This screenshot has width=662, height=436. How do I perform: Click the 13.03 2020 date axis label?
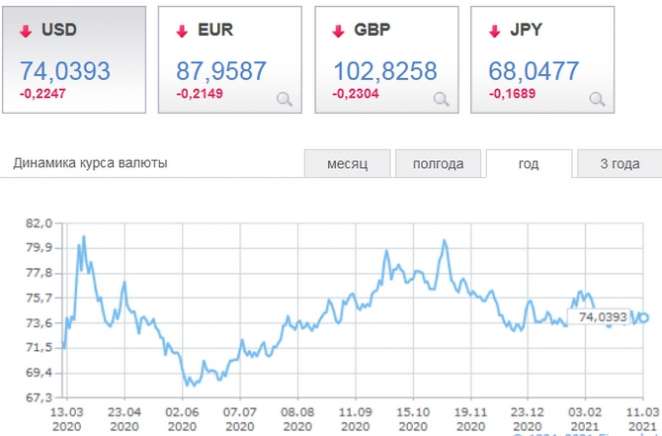[65, 417]
